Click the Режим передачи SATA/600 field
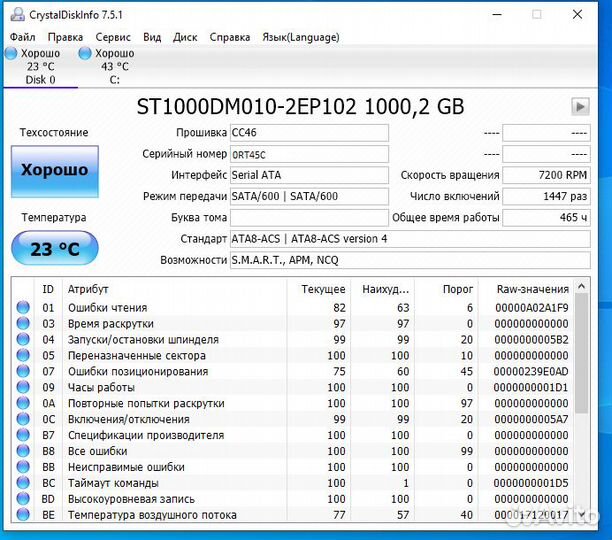This screenshot has width=612, height=540. click(309, 196)
